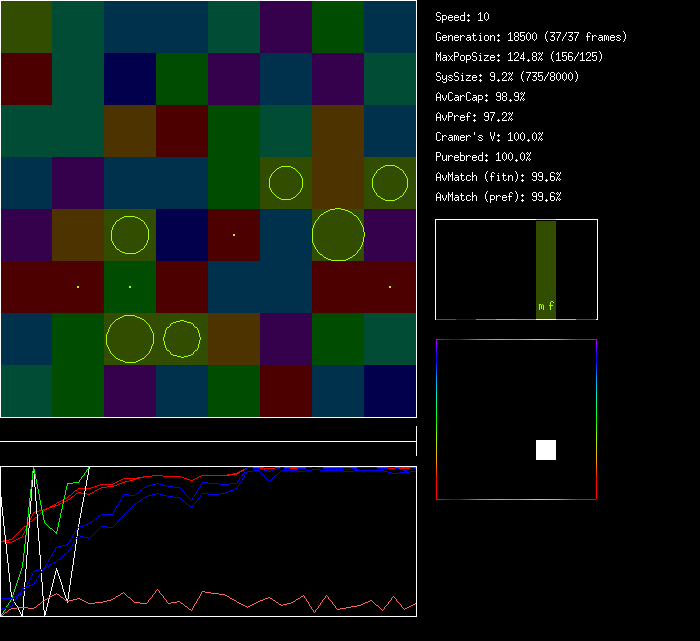The height and width of the screenshot is (641, 700).
Task: Click the olive bar labeled m f
Action: (545, 270)
